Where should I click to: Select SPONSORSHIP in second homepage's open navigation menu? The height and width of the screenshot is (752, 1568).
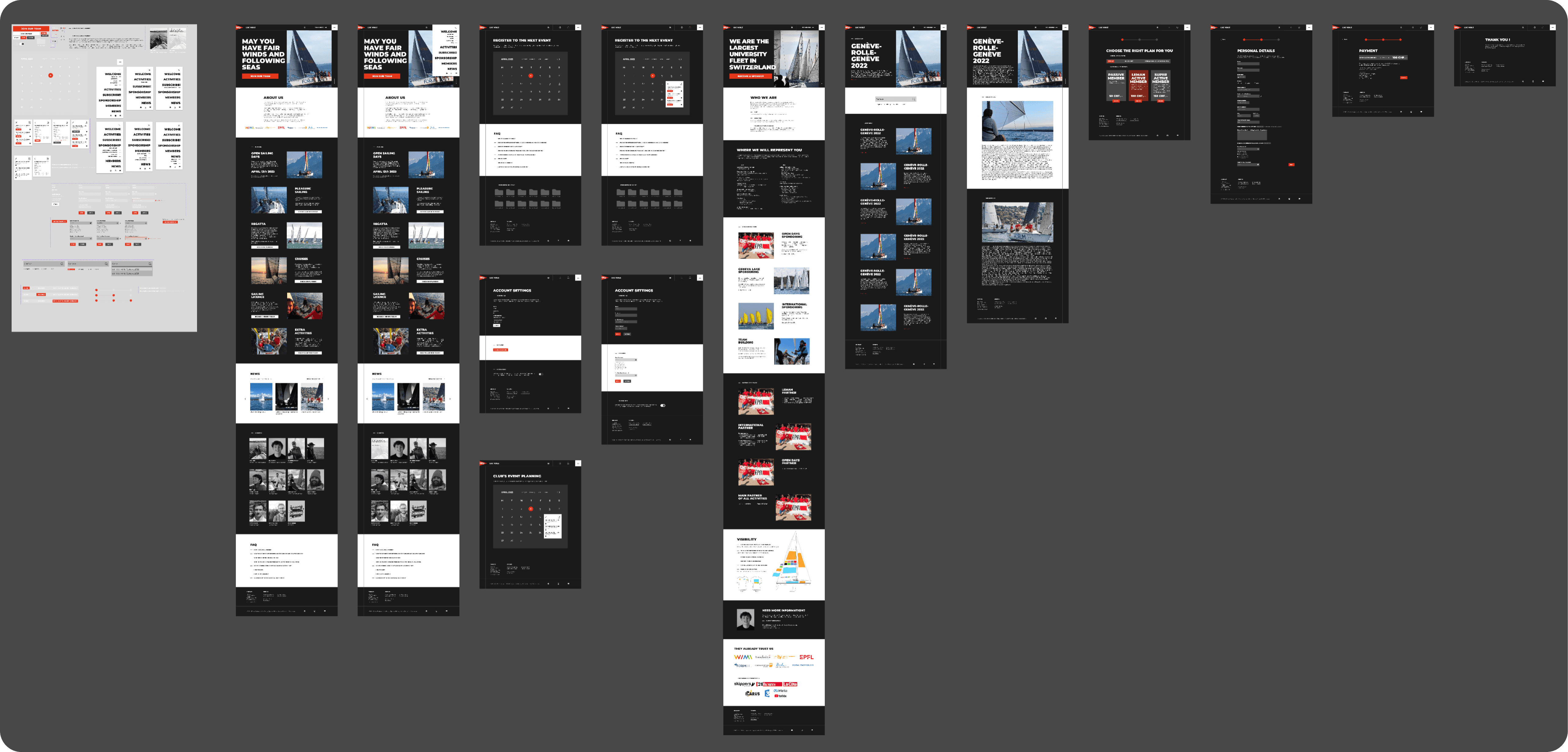point(446,58)
